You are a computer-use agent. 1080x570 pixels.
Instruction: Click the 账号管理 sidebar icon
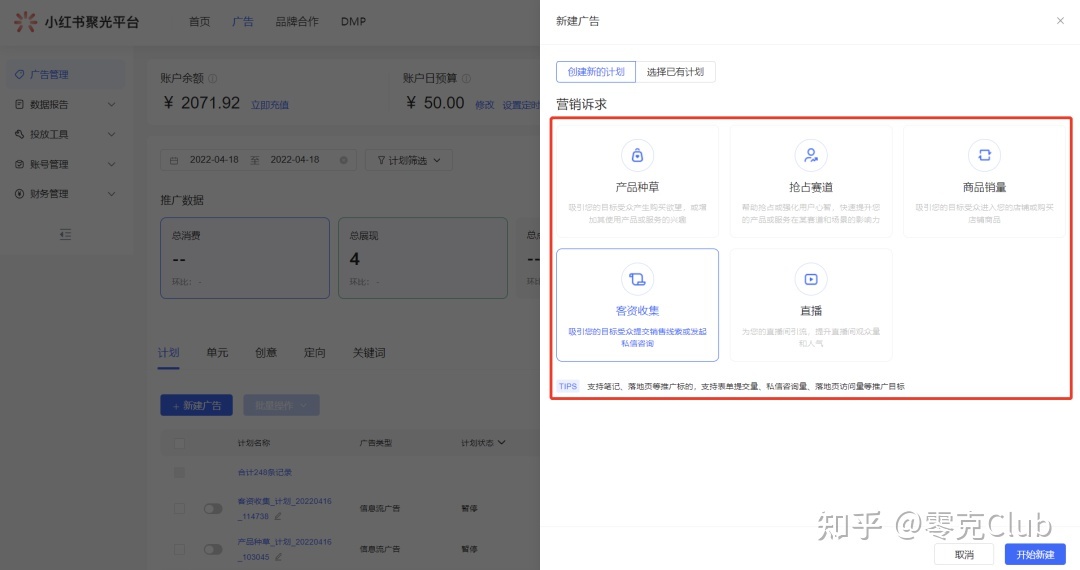pyautogui.click(x=19, y=164)
